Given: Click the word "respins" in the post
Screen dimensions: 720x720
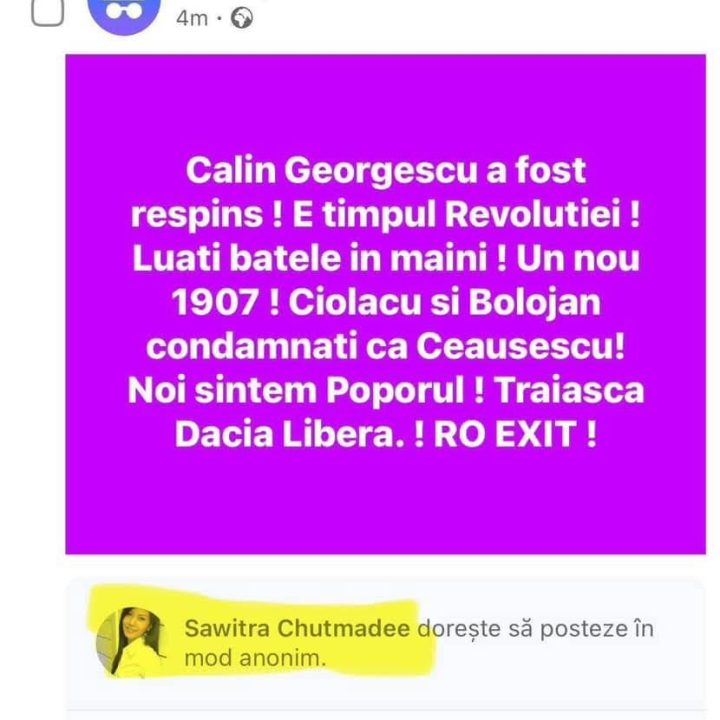Looking at the screenshot, I should tap(197, 215).
